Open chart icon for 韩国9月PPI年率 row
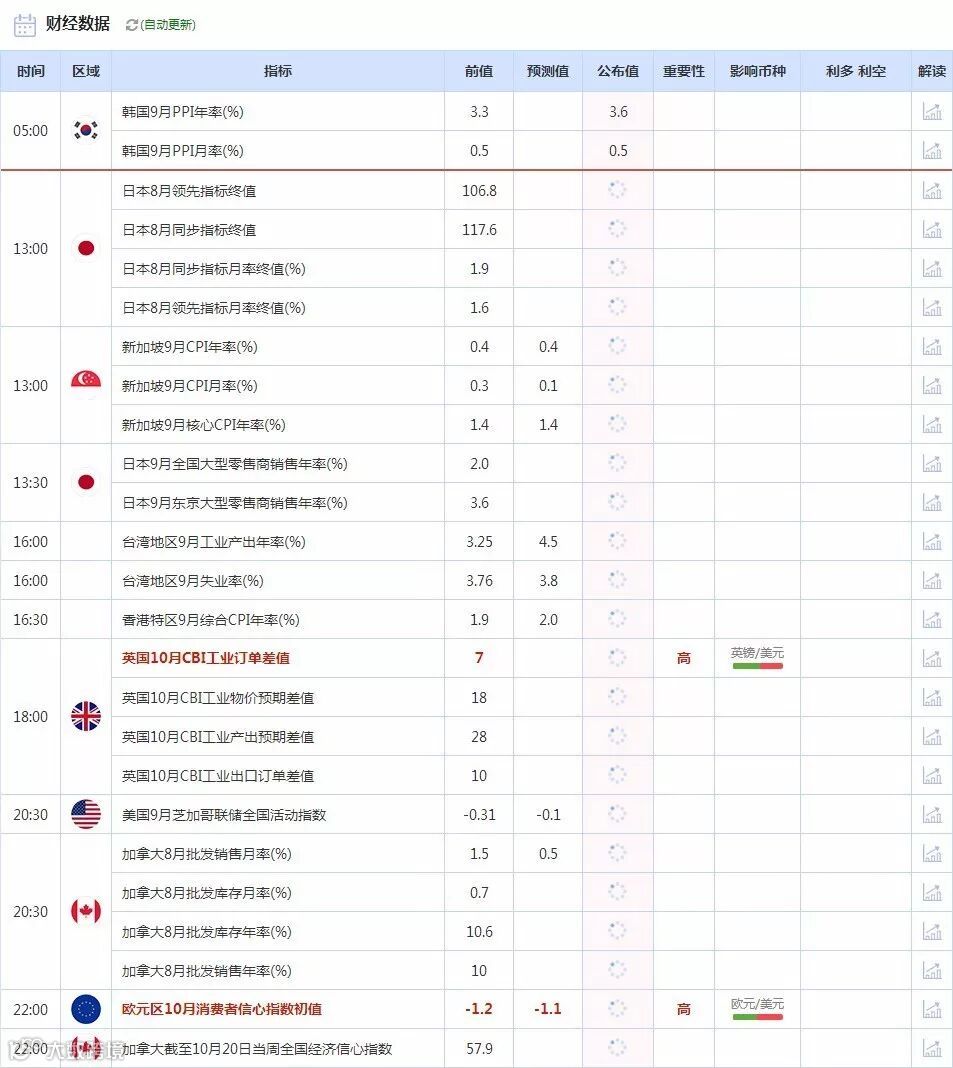The image size is (953, 1068). coord(931,111)
